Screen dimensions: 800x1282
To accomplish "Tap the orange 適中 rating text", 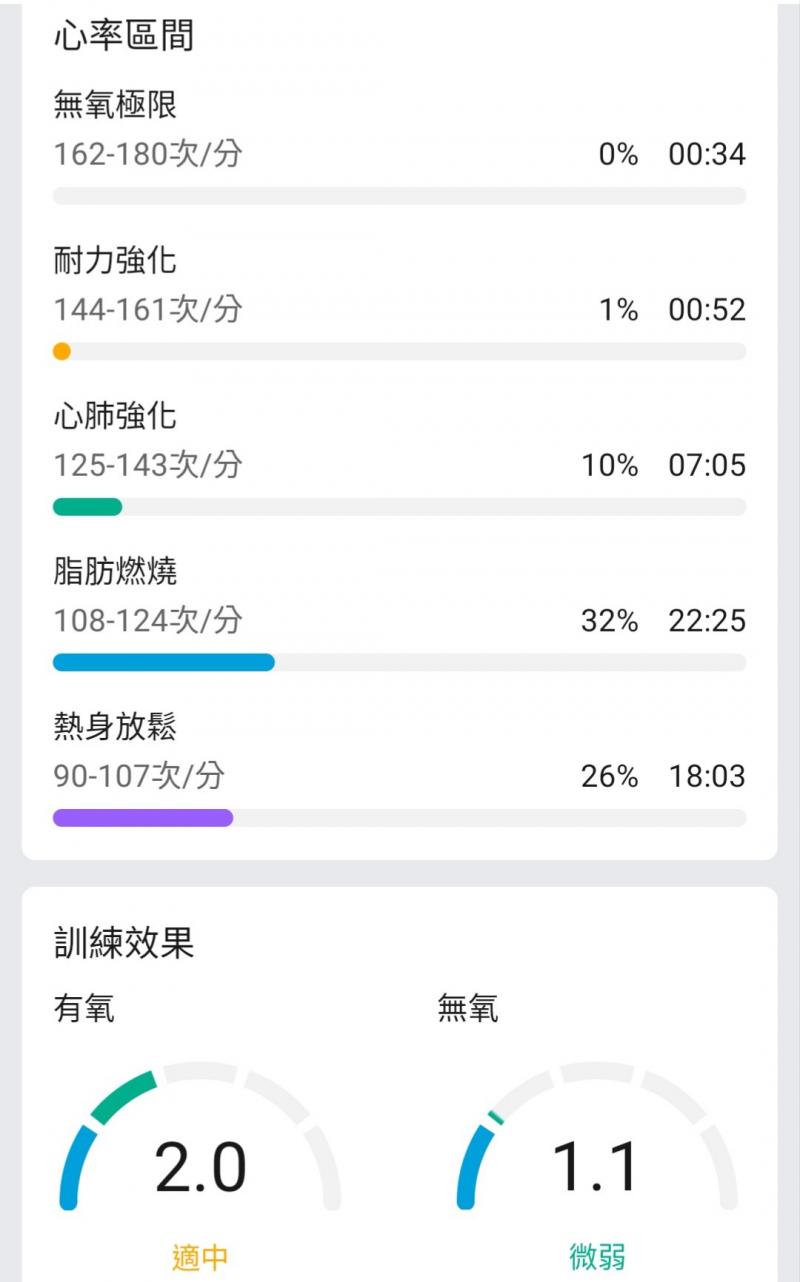I will click(x=200, y=1258).
